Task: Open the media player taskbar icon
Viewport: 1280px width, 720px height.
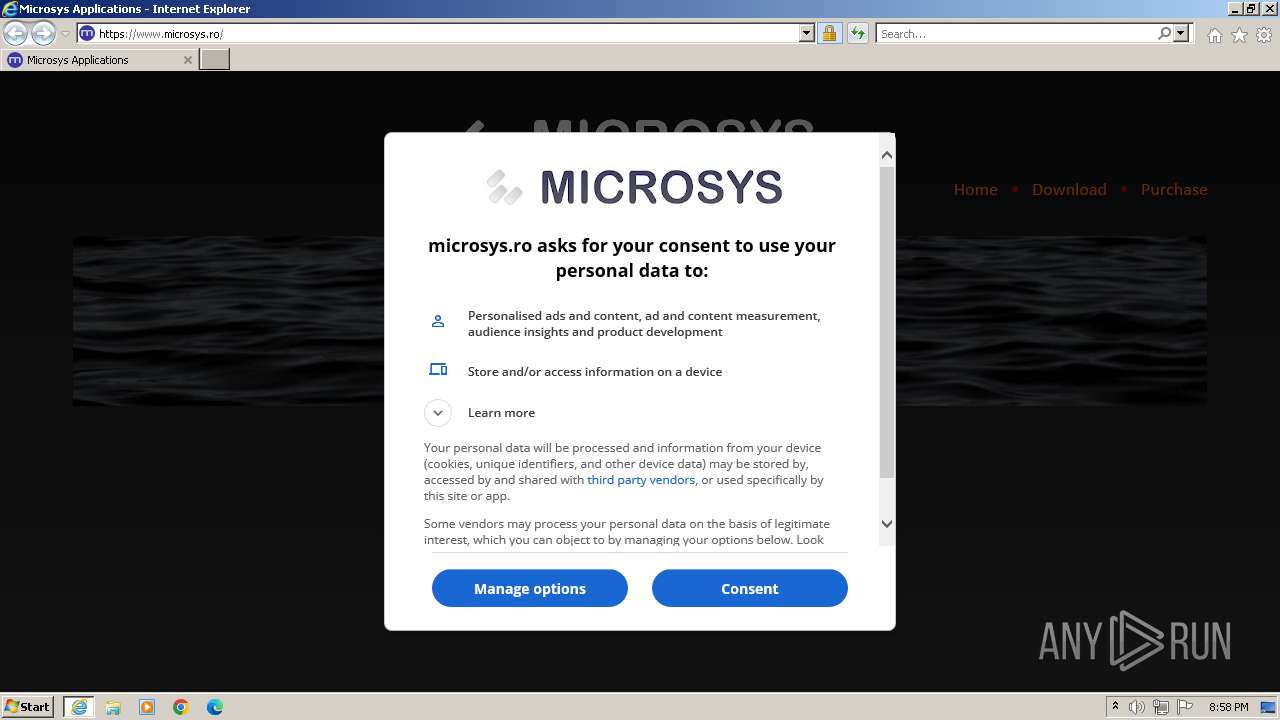Action: tap(147, 707)
